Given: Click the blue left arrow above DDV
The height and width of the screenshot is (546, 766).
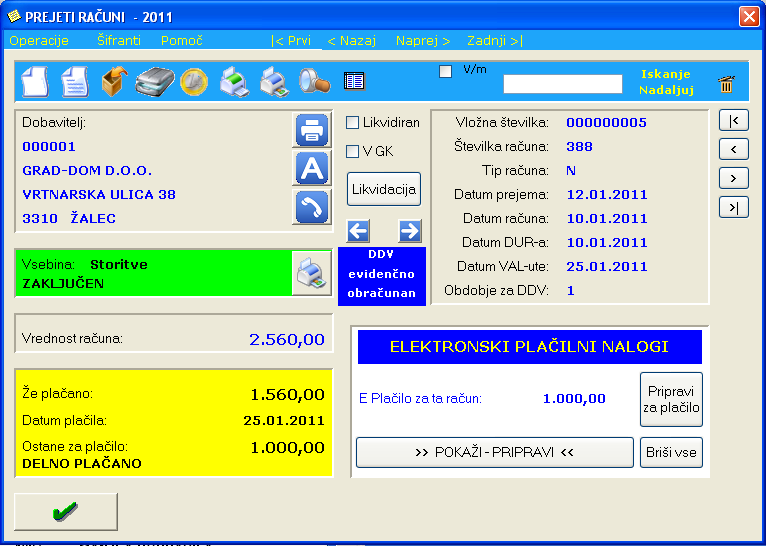Looking at the screenshot, I should tap(359, 231).
